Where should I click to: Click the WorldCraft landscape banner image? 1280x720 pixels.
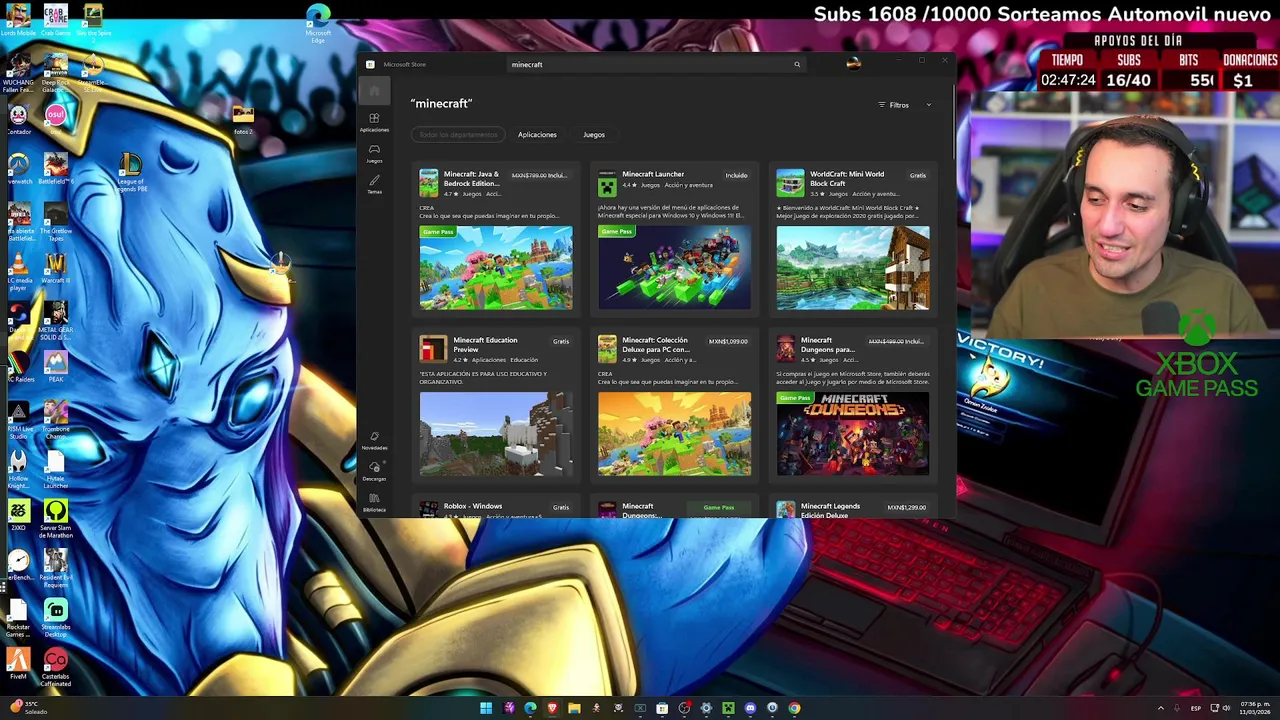852,268
